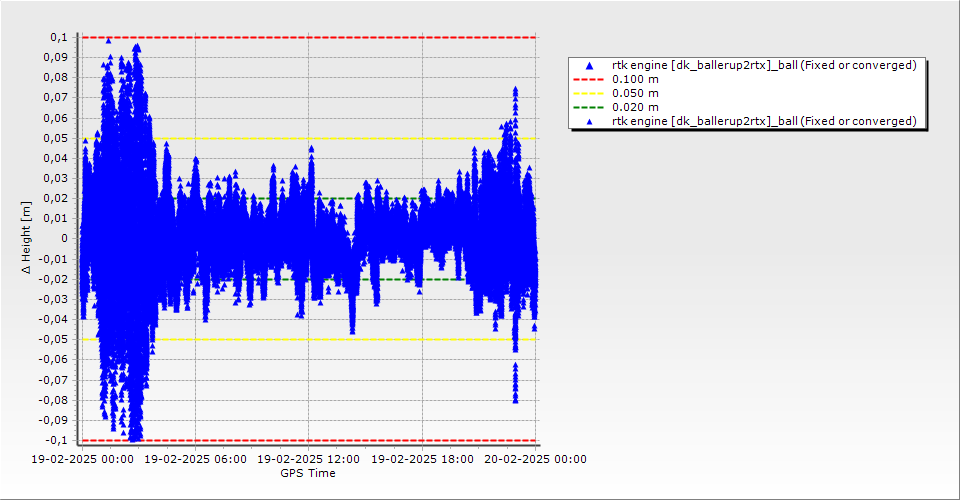
Task: Click the 0,05 y-axis label
Action: (x=56, y=138)
